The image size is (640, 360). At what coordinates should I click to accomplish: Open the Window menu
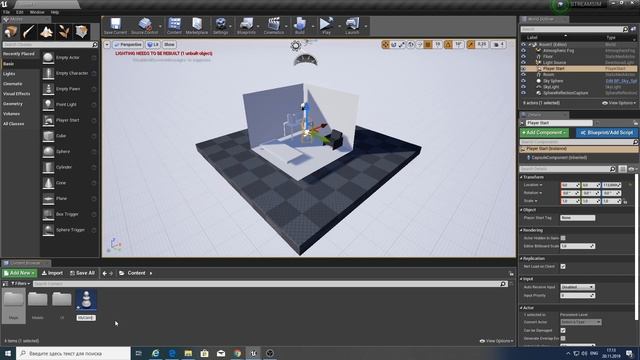37,12
